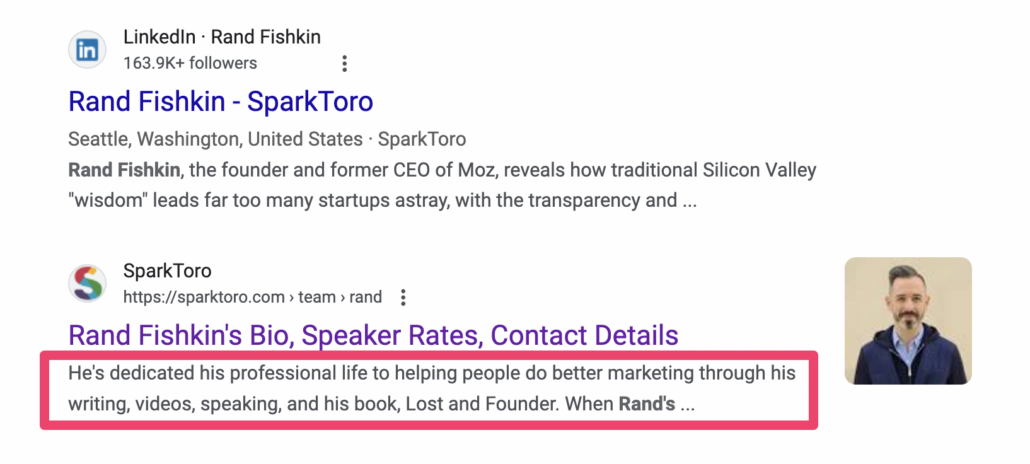Viewport: 1030px width, 464px height.
Task: Click the "LinkedIn · Rand Fishkin" source name
Action: point(221,37)
